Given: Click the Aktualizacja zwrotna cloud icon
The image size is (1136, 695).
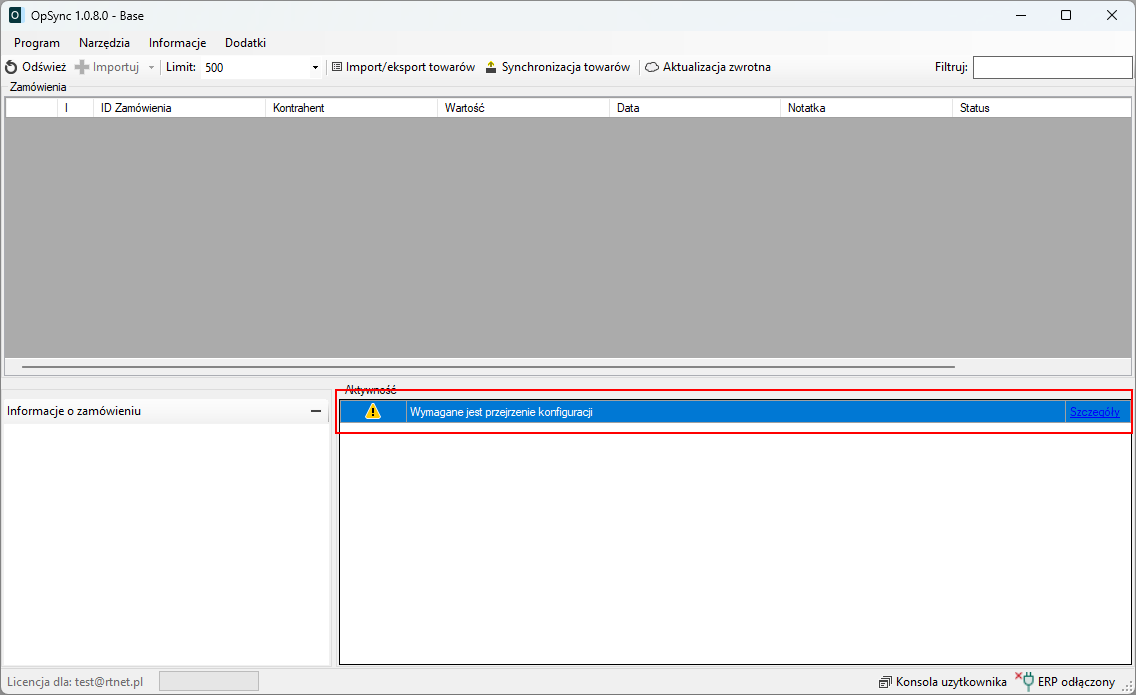Looking at the screenshot, I should click(x=652, y=67).
